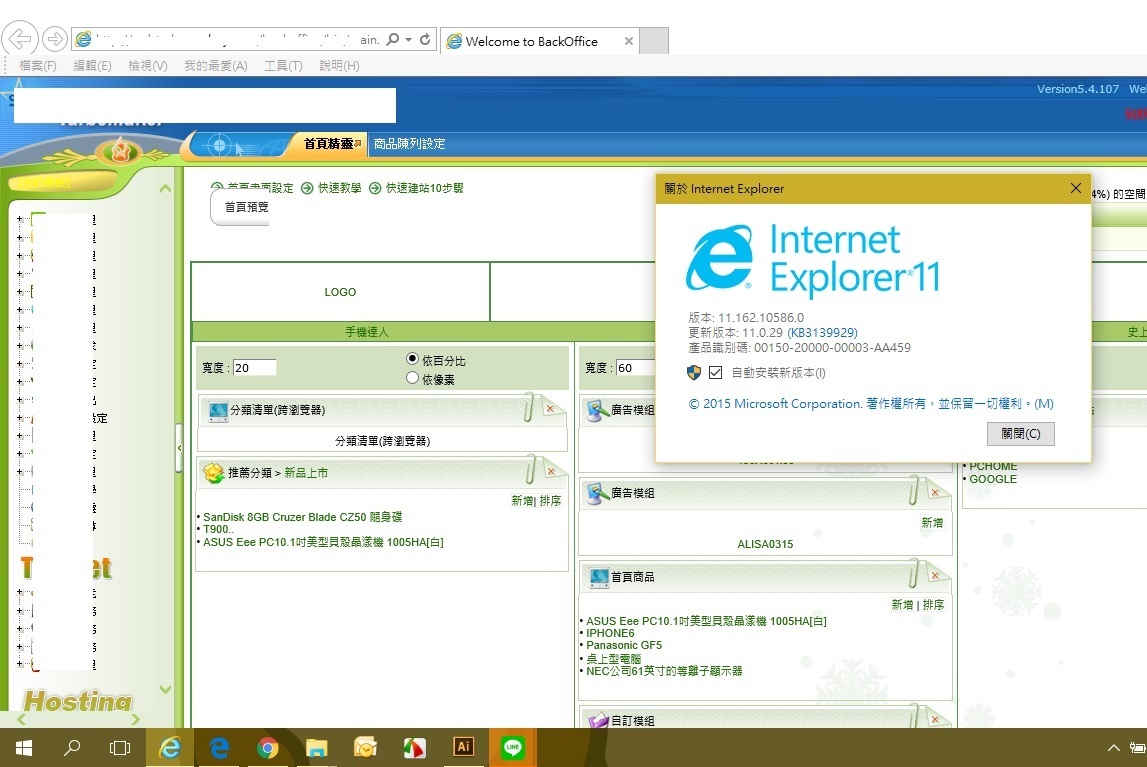Click the browser back arrow button
Viewport: 1147px width, 767px height.
(20, 39)
